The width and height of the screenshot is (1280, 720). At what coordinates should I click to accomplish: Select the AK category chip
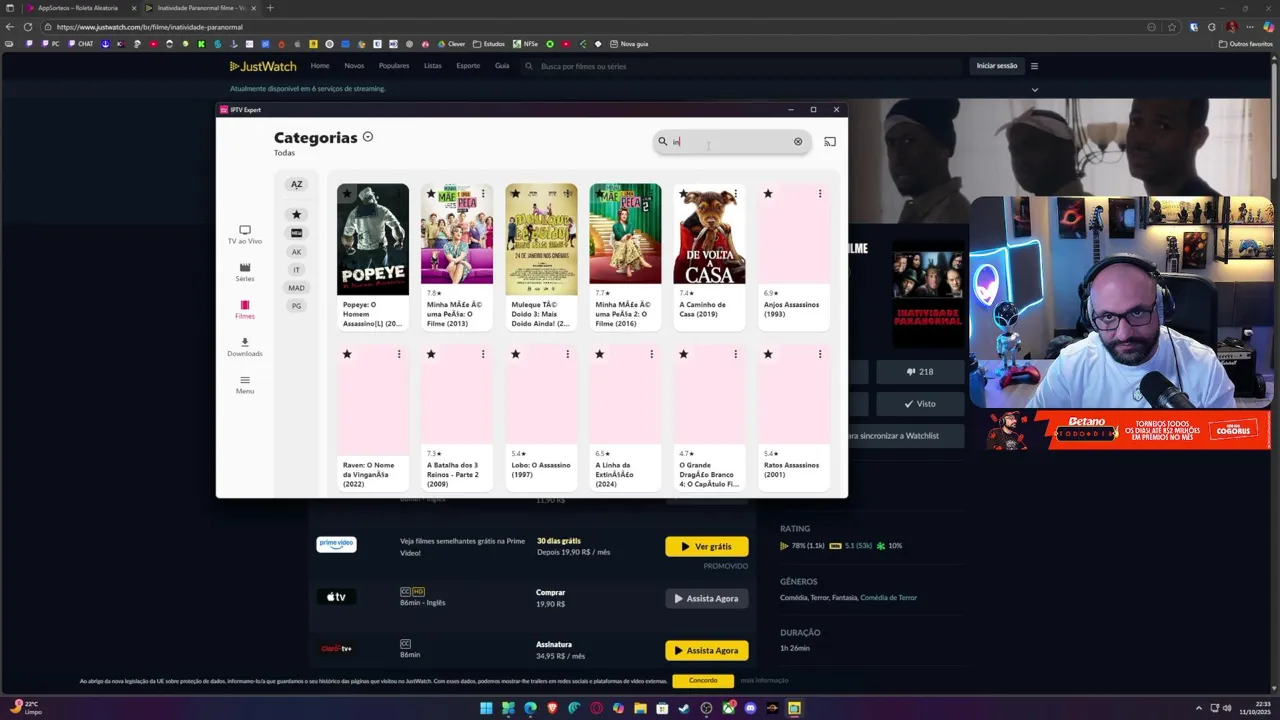(x=296, y=252)
